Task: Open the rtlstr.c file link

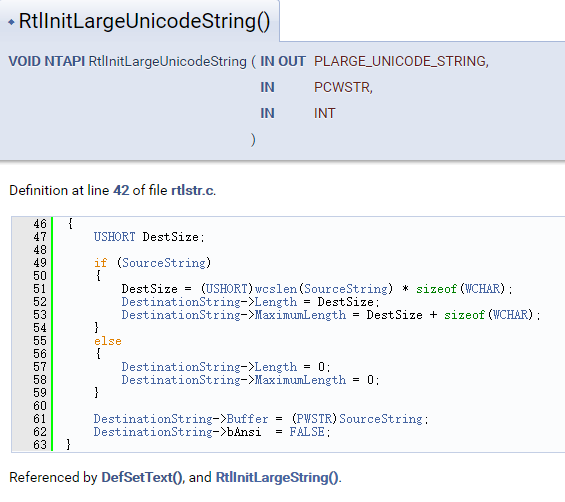Action: (192, 190)
